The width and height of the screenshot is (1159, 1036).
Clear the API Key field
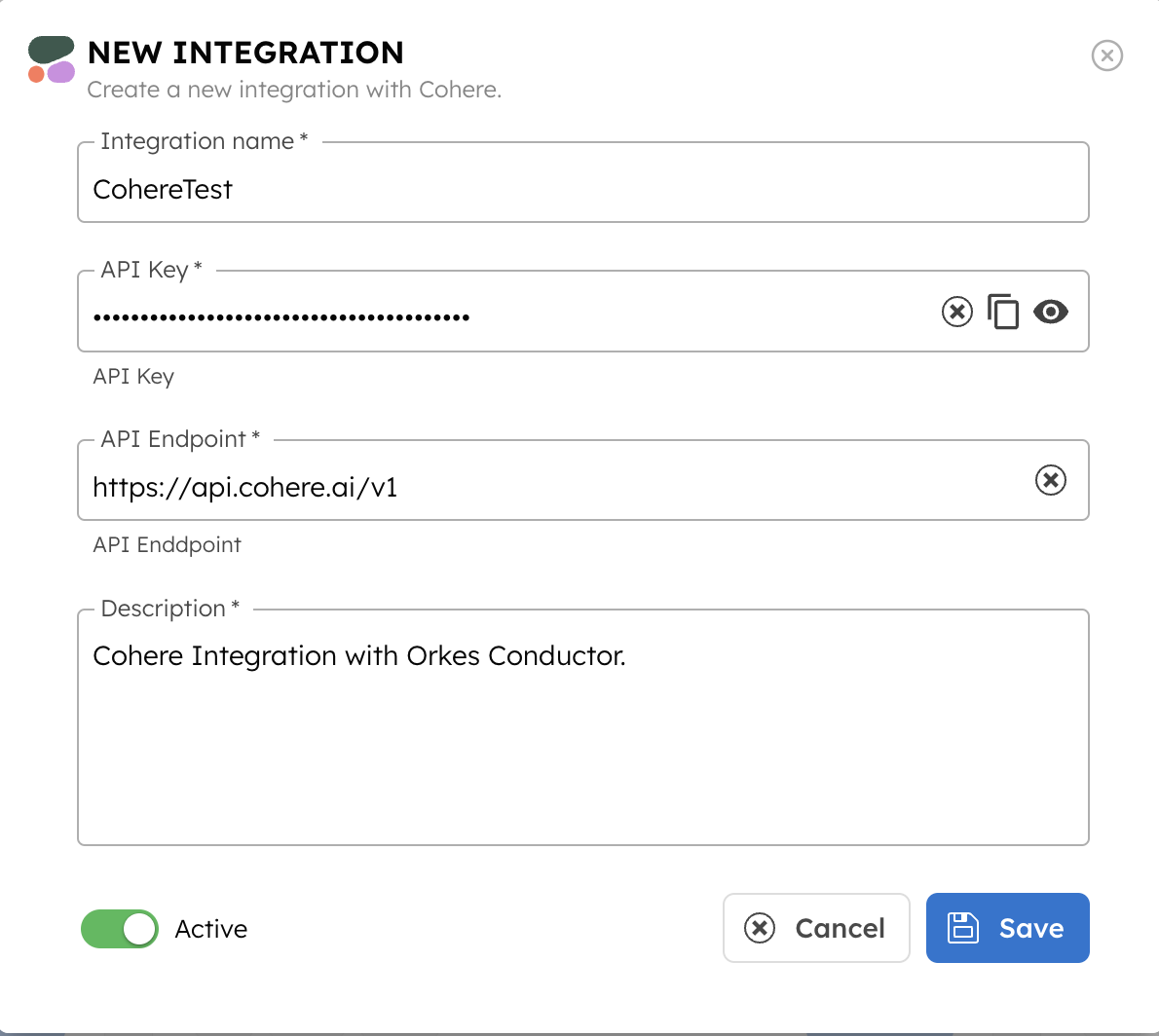tap(957, 312)
